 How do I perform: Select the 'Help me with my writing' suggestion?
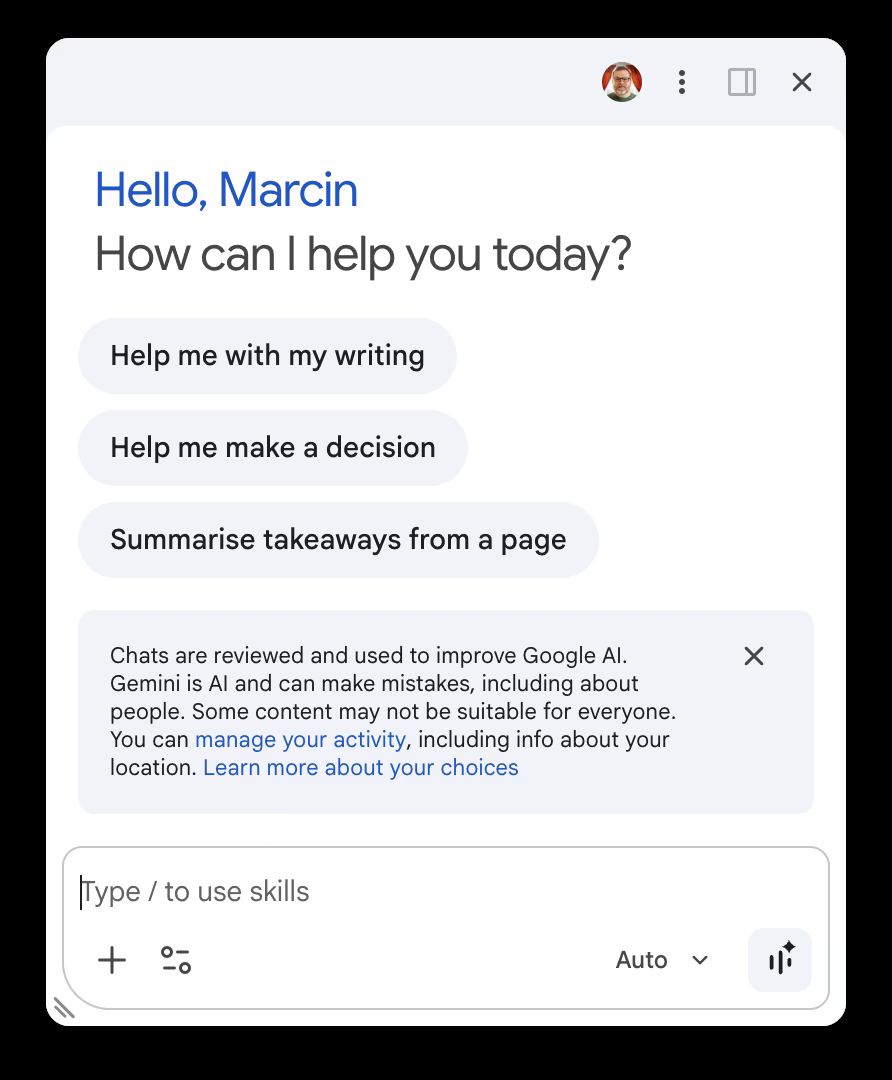pos(267,356)
